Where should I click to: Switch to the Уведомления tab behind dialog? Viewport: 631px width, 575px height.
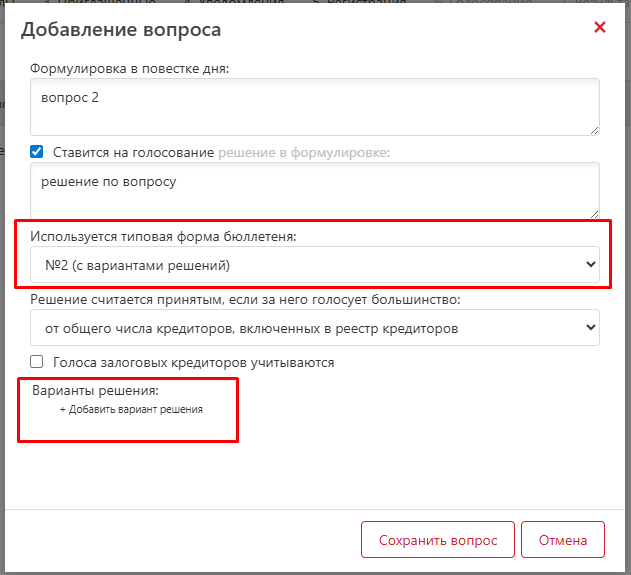click(x=237, y=2)
